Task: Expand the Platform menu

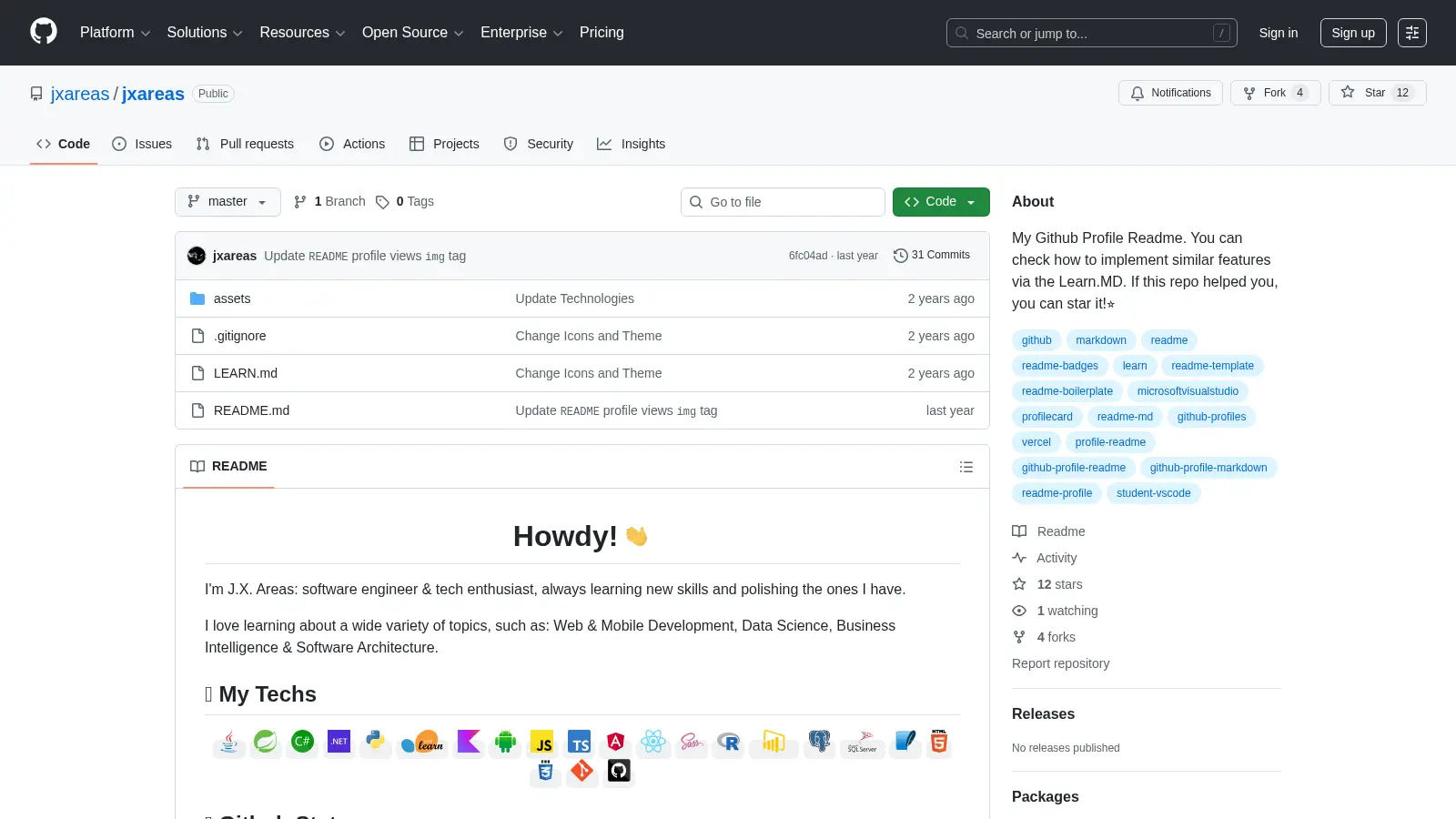Action: [x=115, y=33]
